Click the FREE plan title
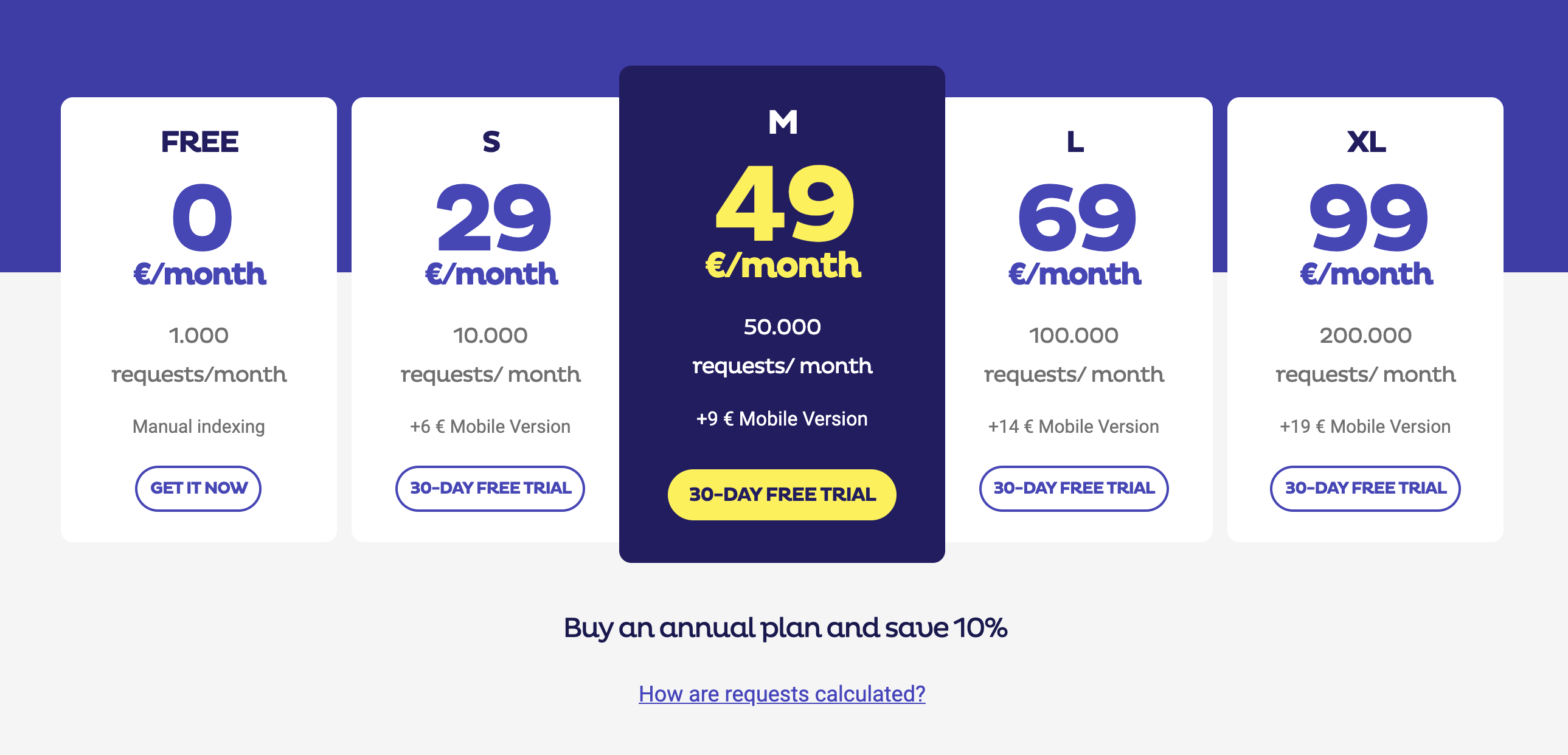The image size is (1568, 755). 199,142
